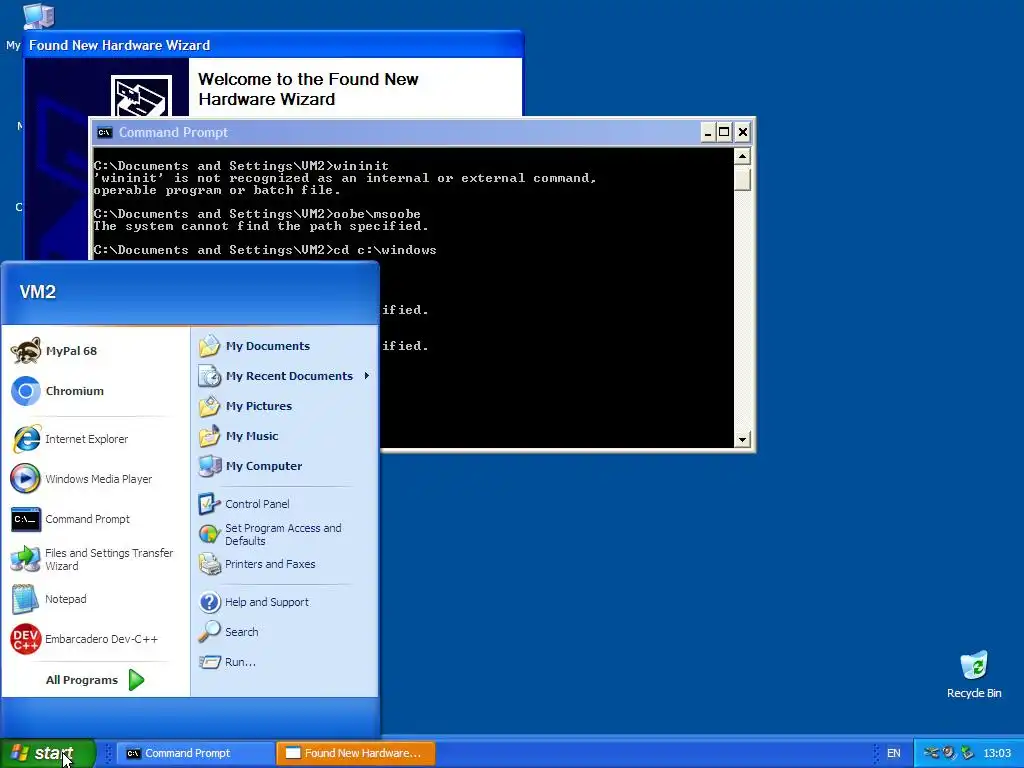The height and width of the screenshot is (768, 1024).
Task: Minimize the Command Prompt window
Action: tap(708, 133)
